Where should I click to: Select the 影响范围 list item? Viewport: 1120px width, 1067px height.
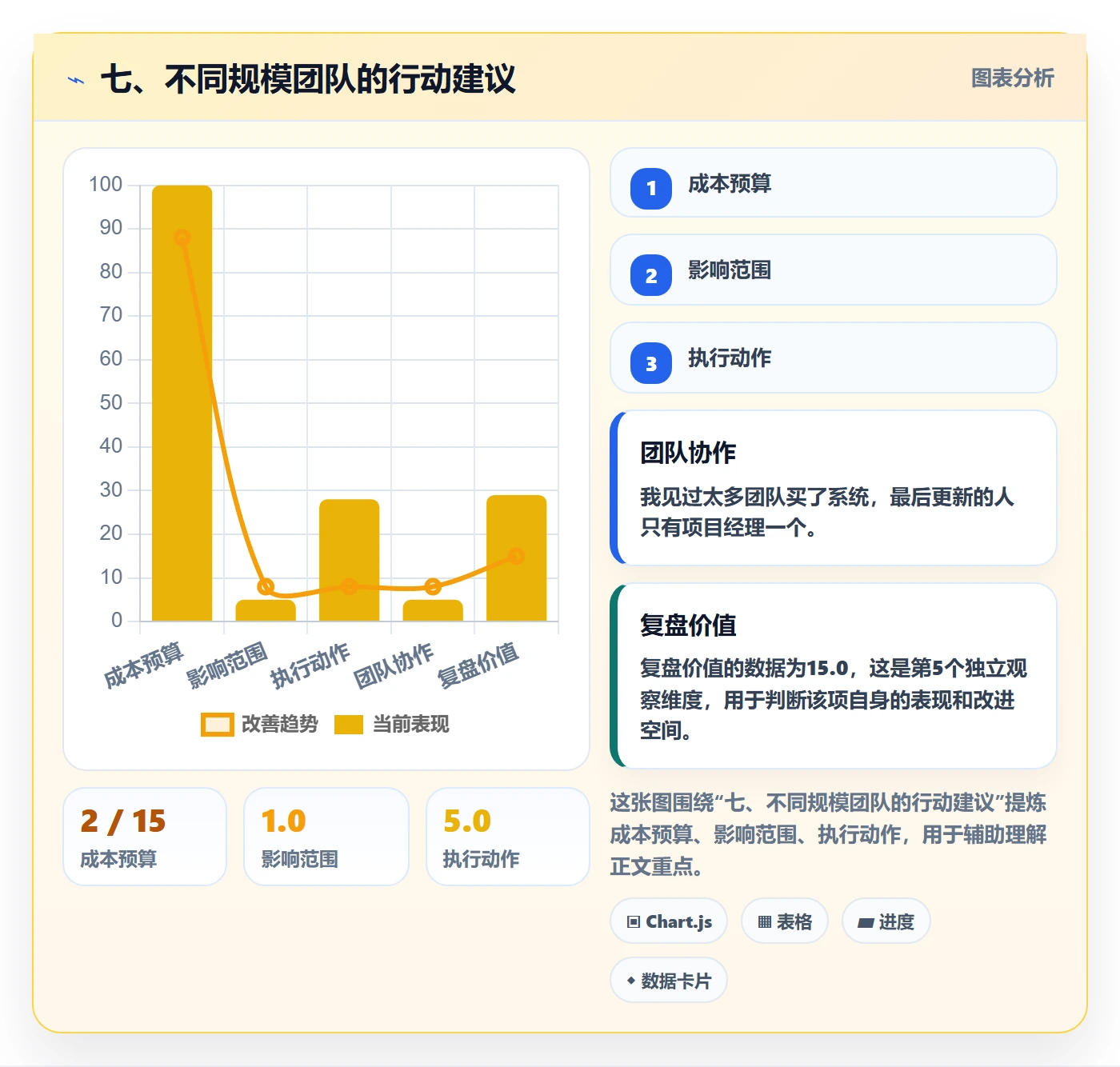point(833,270)
